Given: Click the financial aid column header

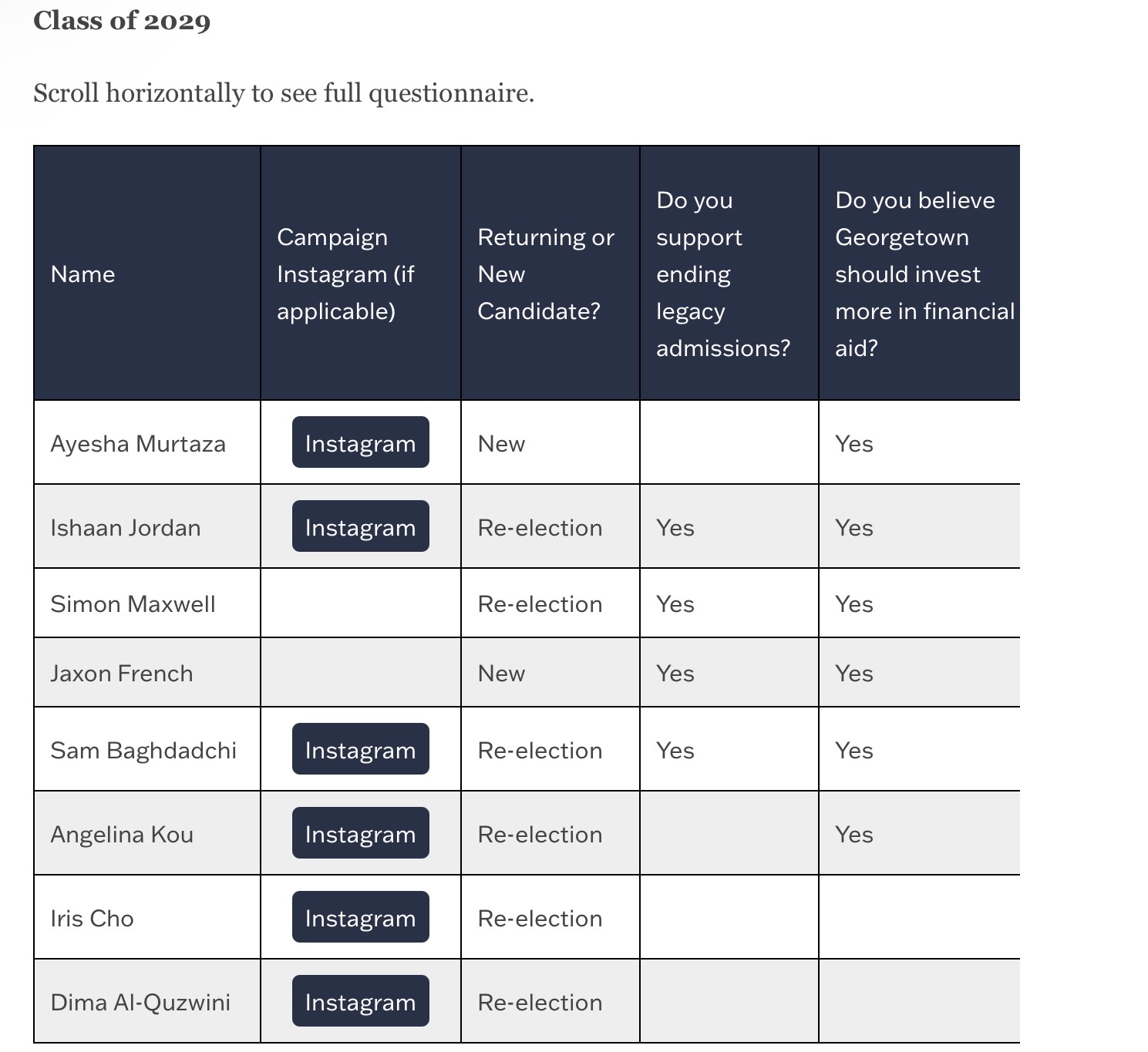Looking at the screenshot, I should click(917, 274).
